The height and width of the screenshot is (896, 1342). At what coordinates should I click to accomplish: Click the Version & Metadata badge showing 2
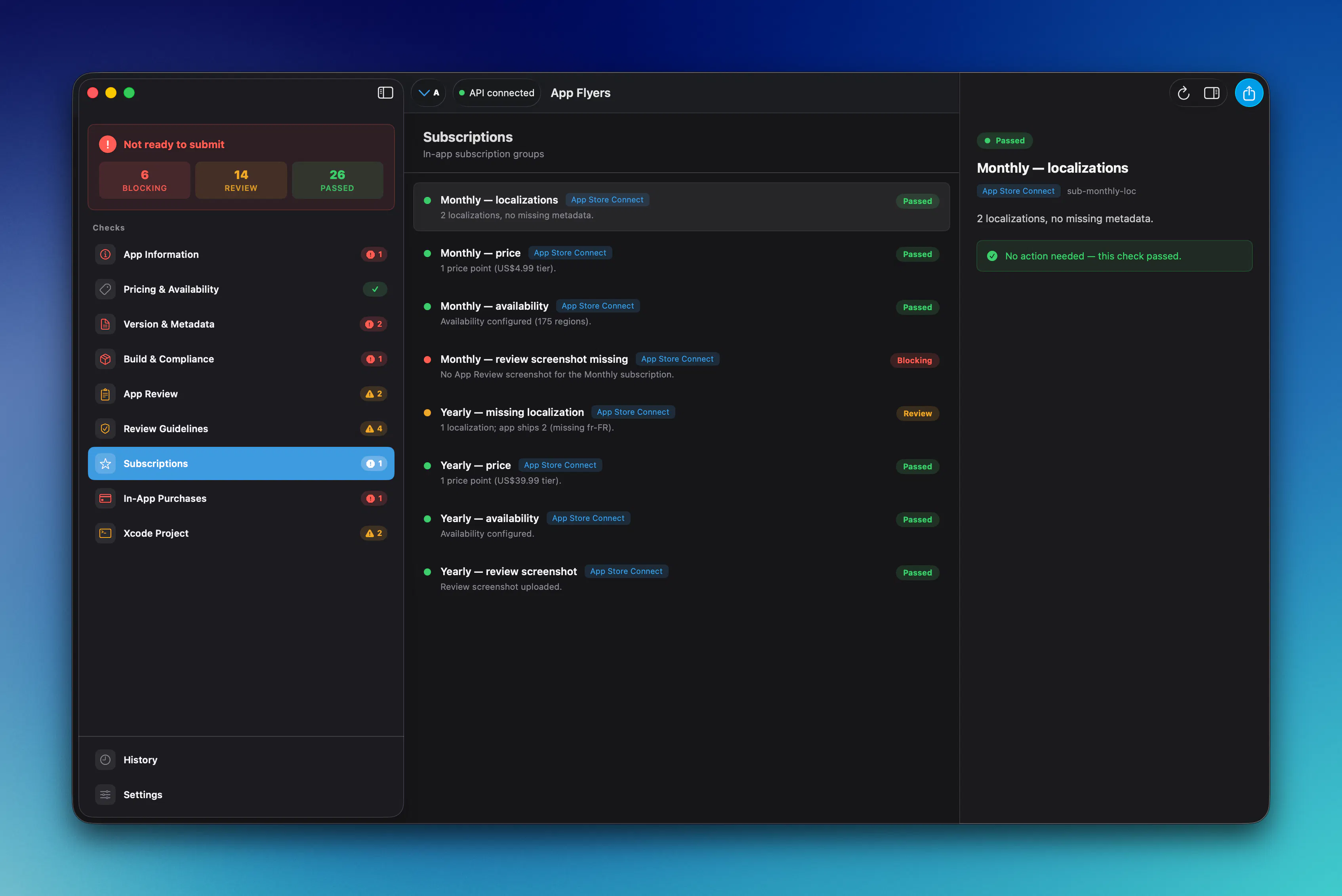coord(374,324)
